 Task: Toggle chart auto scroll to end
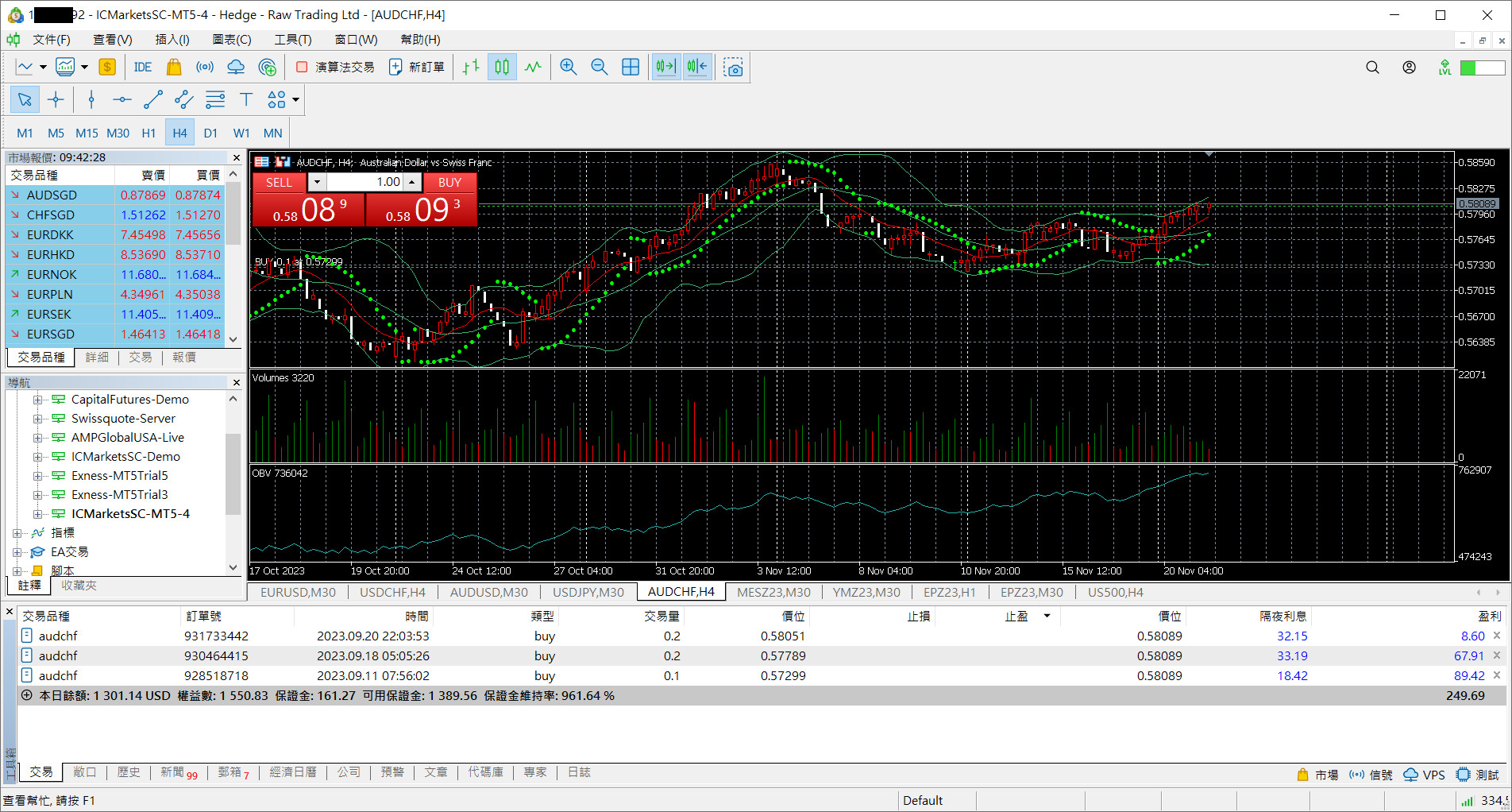pos(666,68)
